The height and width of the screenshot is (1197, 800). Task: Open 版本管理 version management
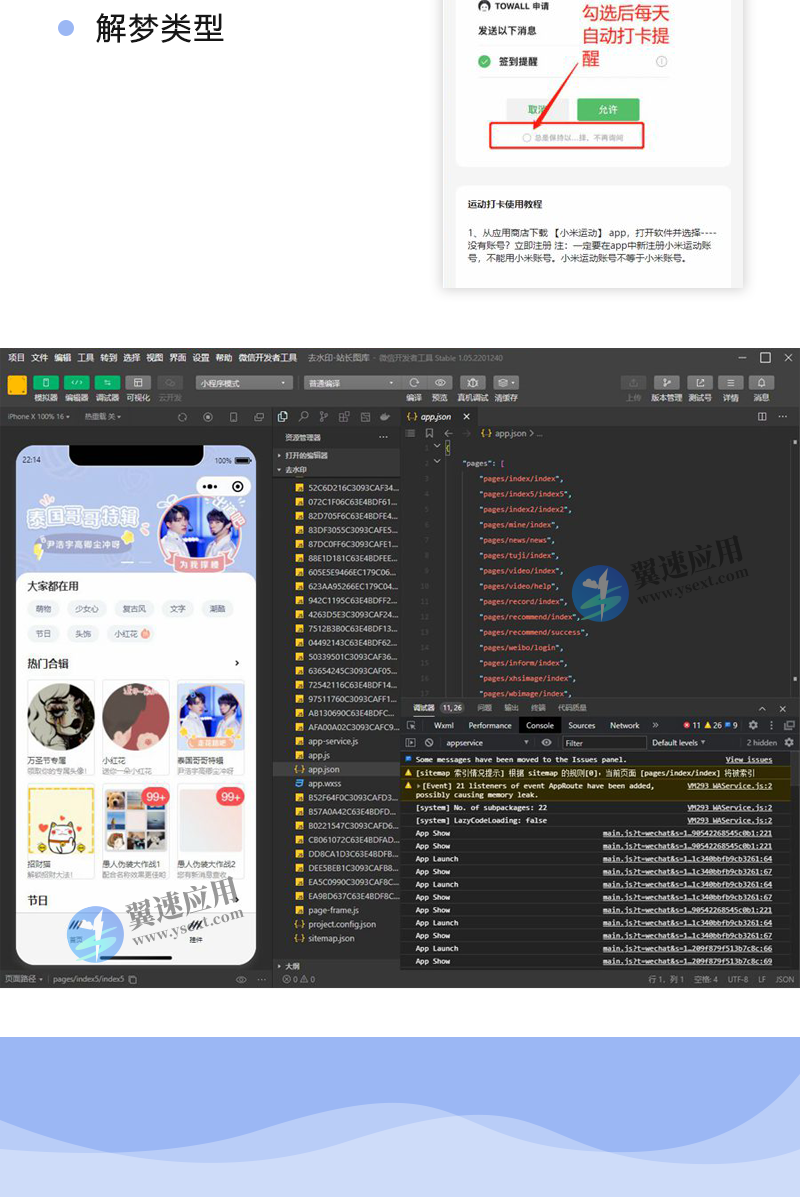click(x=667, y=383)
